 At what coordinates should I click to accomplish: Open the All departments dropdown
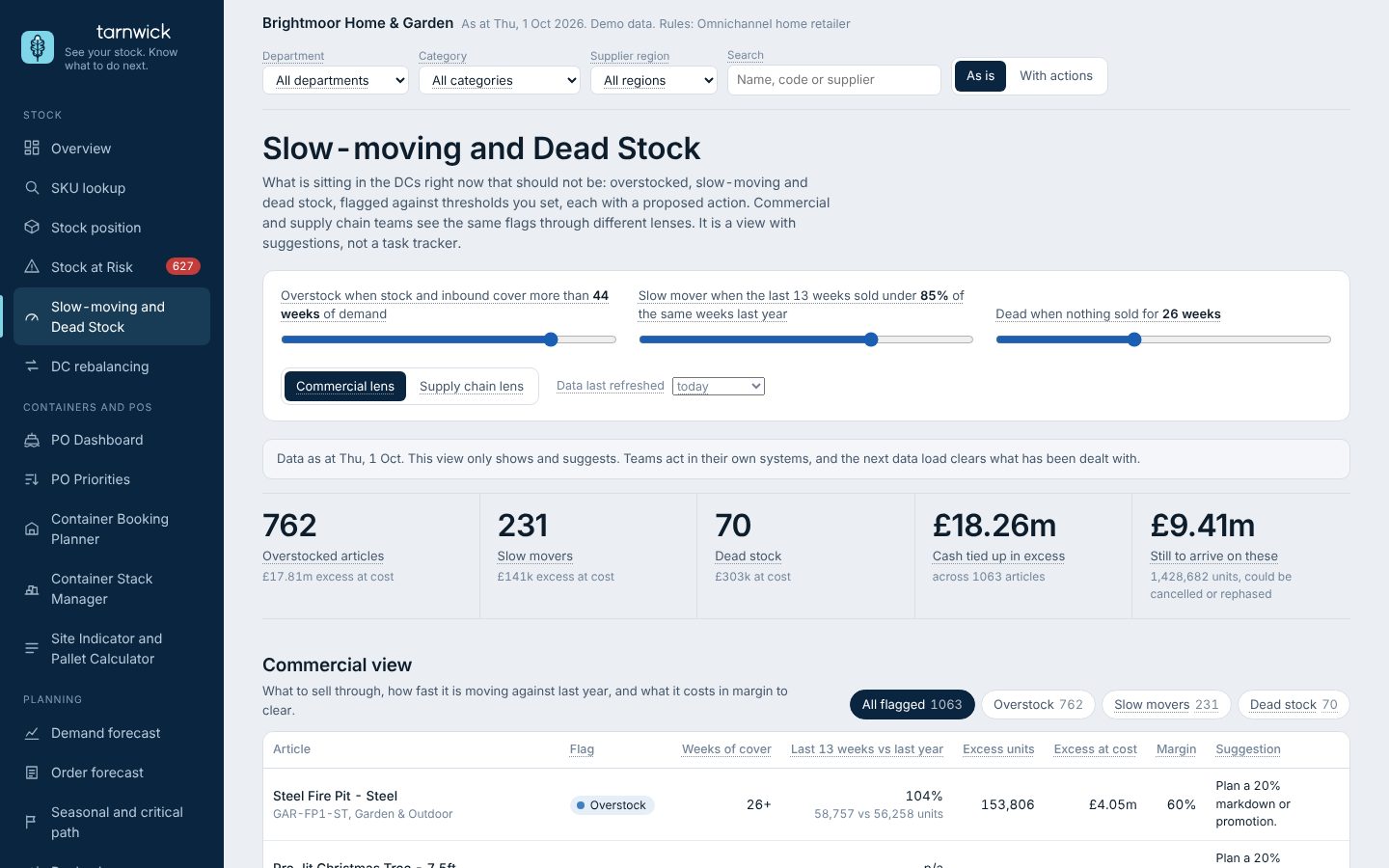pos(336,80)
